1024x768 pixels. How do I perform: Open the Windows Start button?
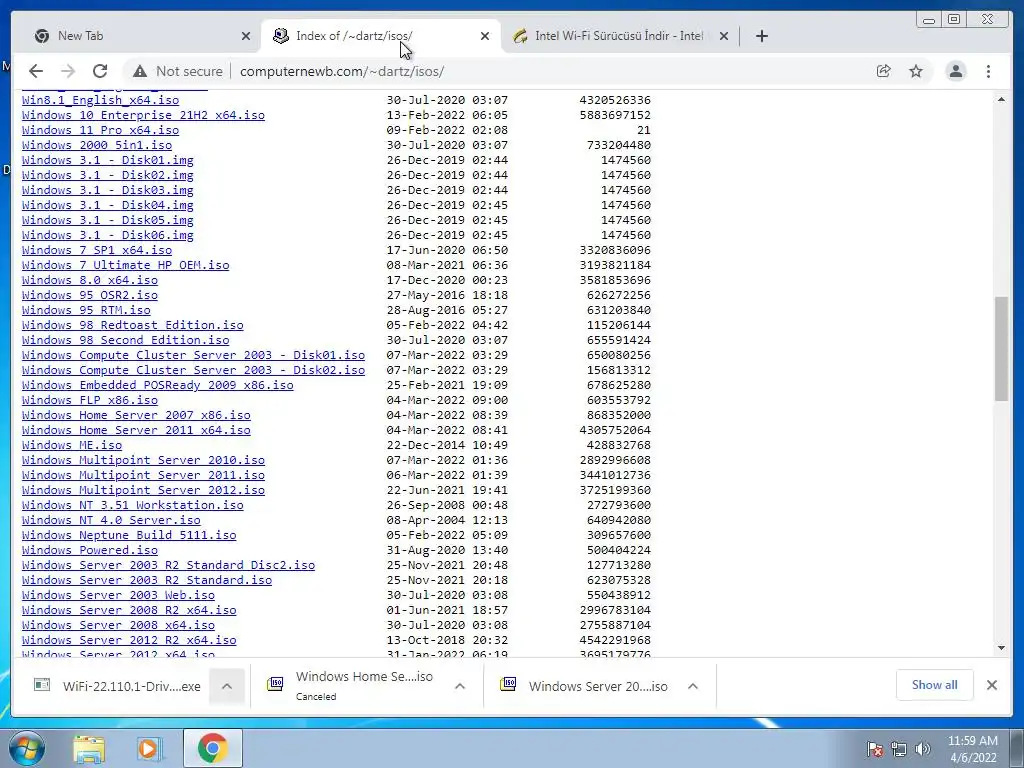tap(27, 748)
